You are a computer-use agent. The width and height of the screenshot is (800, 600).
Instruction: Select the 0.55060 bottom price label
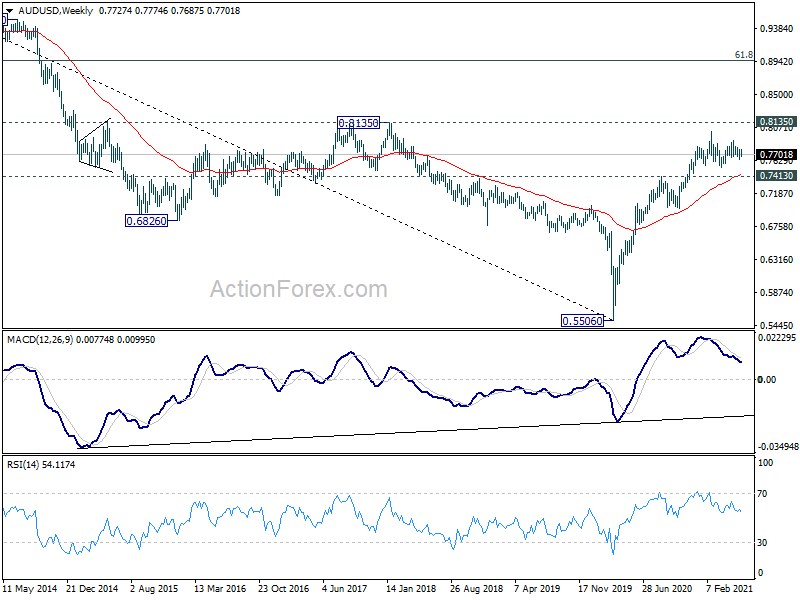point(582,321)
